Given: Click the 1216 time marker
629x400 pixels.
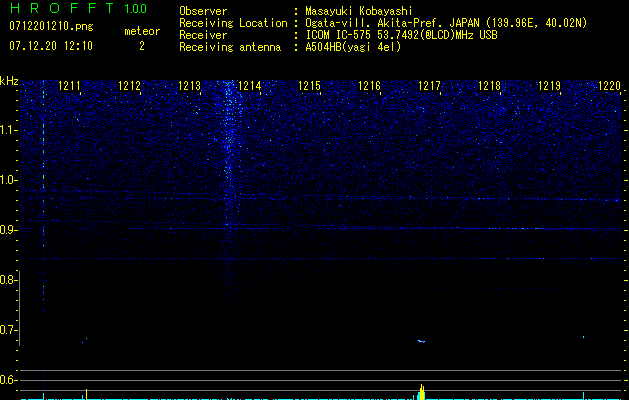Looking at the screenshot, I should [x=369, y=86].
